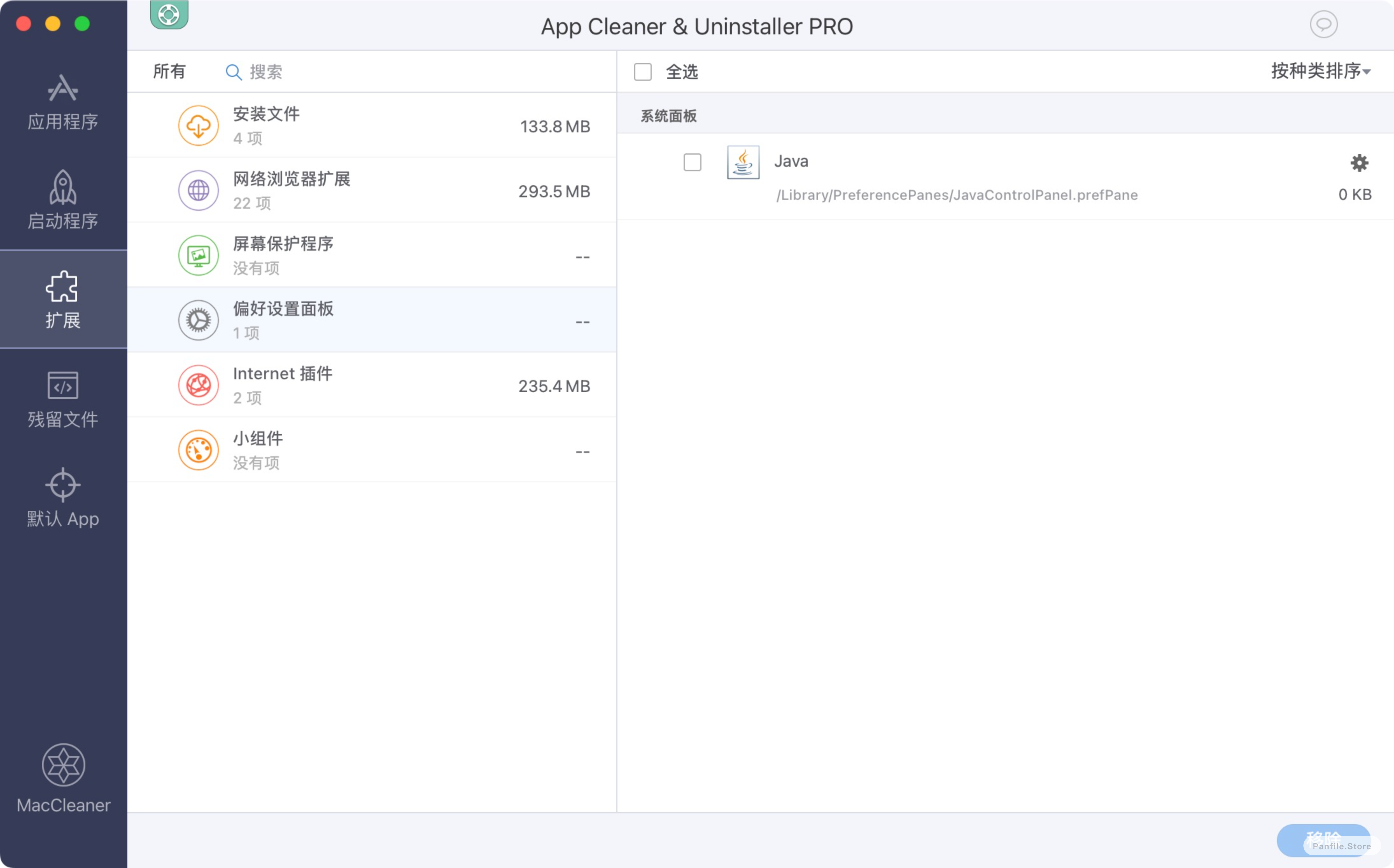
Task: Click the 235.4 MB size value
Action: click(x=554, y=386)
